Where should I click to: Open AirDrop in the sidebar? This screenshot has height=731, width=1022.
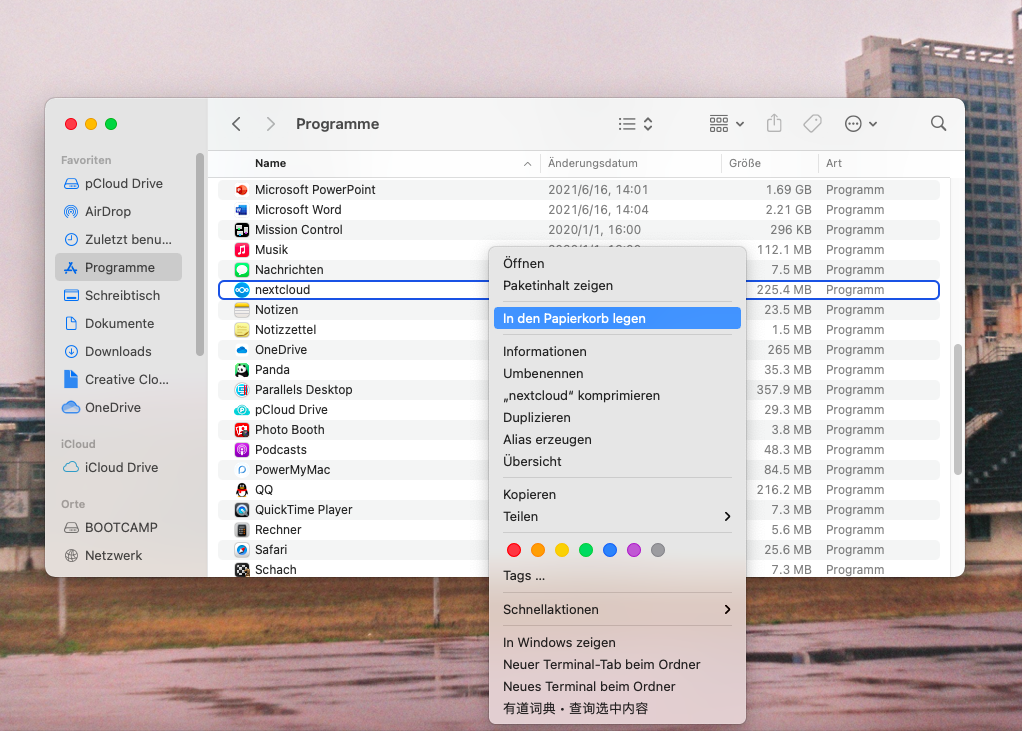coord(108,211)
